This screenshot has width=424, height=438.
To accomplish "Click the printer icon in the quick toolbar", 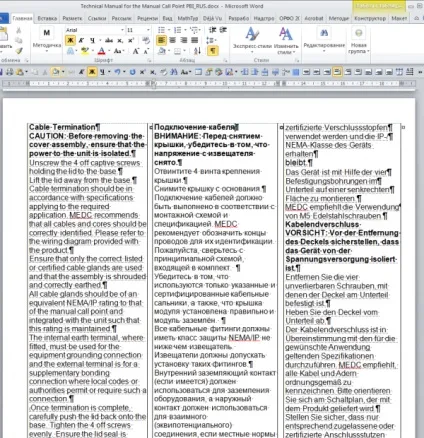I will point(10,72).
